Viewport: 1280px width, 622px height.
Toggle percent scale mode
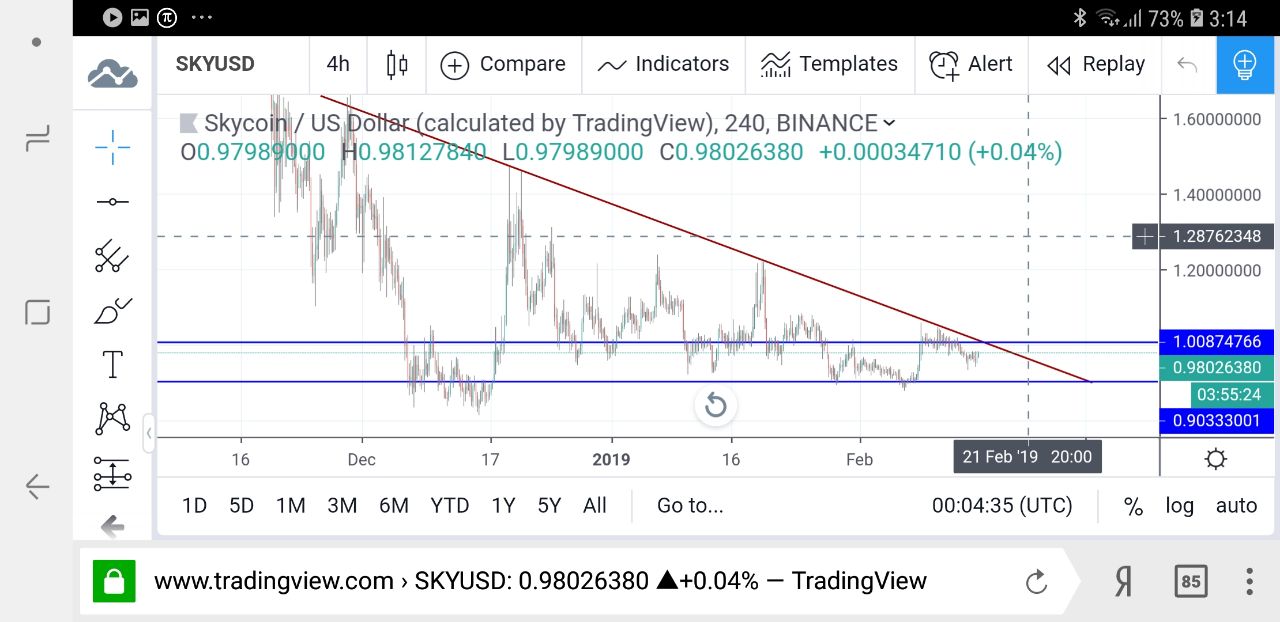click(1133, 506)
